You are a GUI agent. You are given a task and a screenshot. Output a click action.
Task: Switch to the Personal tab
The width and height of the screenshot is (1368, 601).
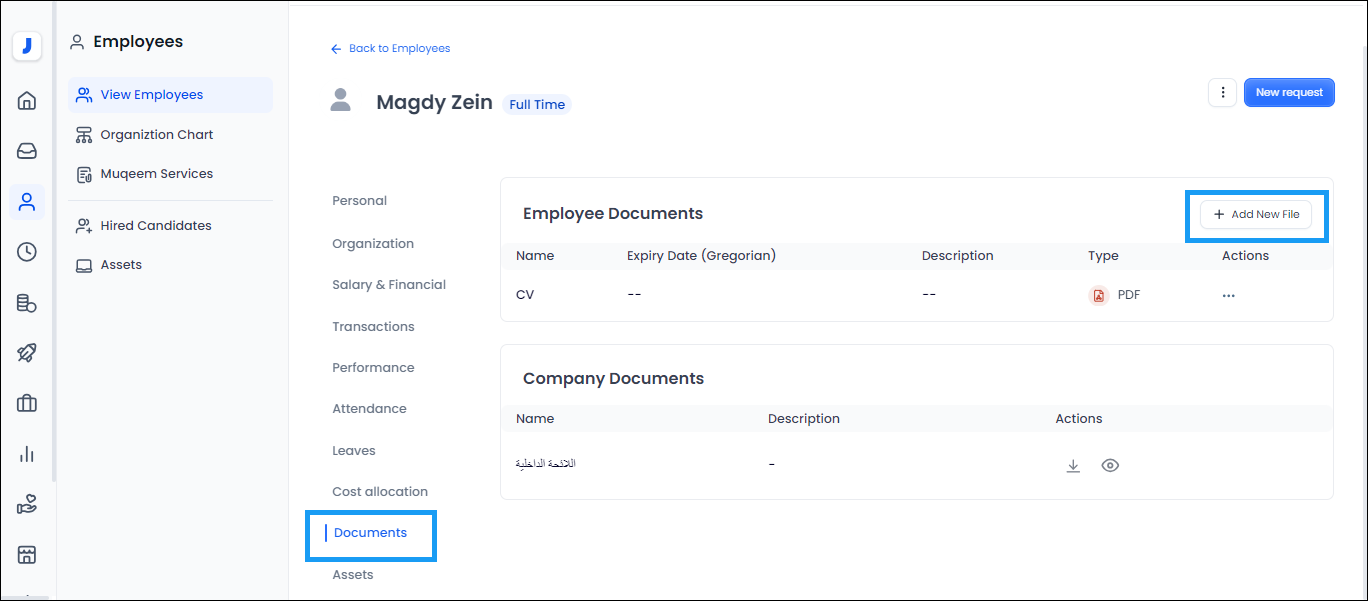tap(359, 201)
